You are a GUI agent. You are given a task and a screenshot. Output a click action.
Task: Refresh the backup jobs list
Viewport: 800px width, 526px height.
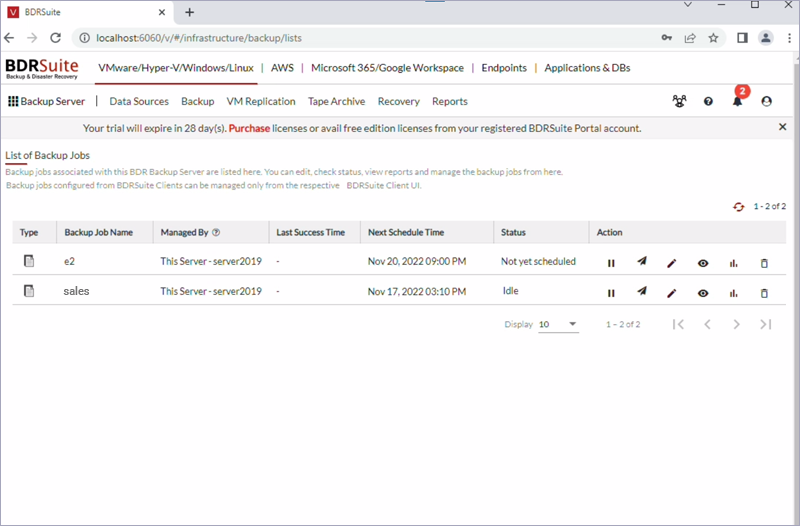pos(738,207)
